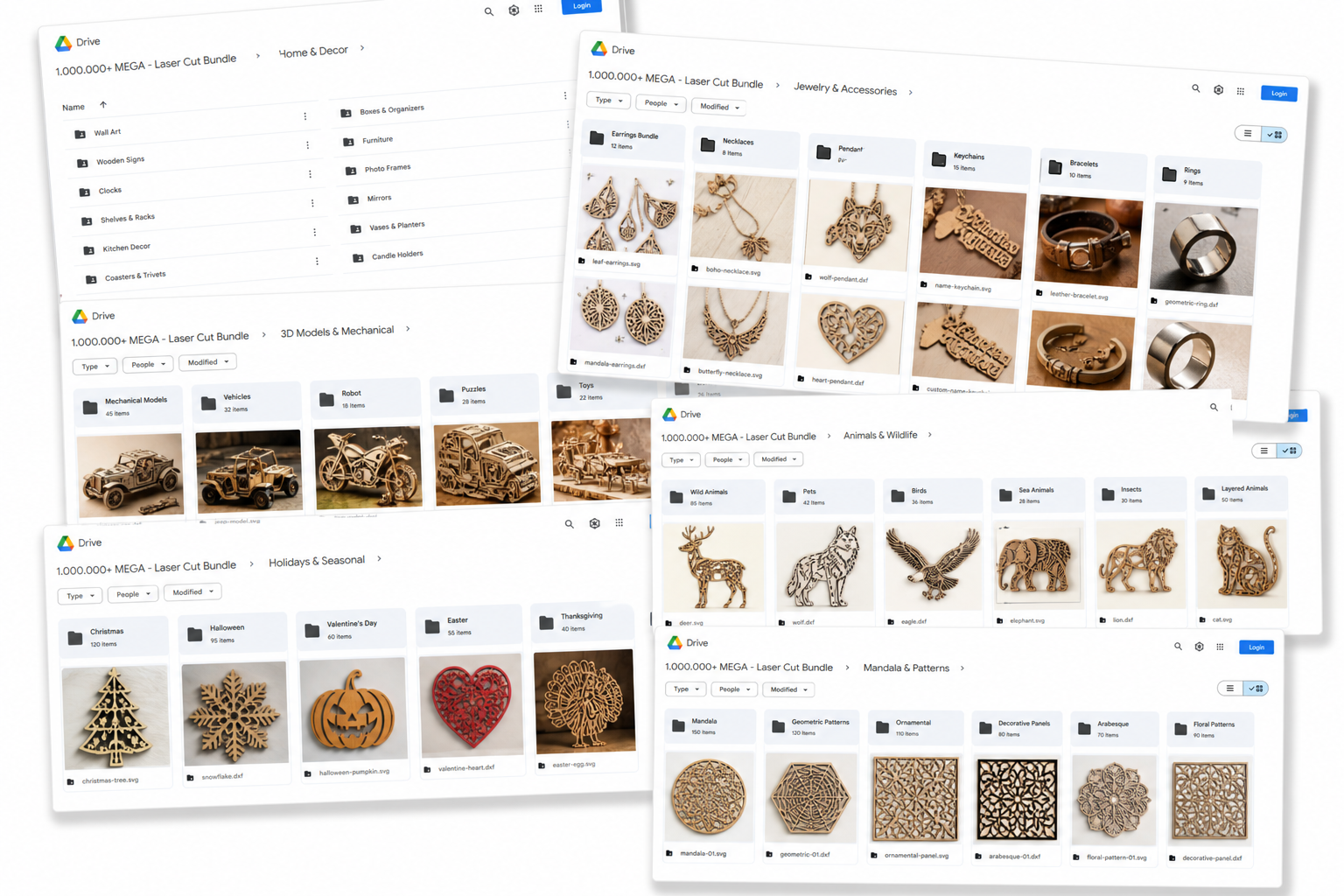Open the wolf-pendant.dxf thumbnail
Viewport: 1344px width, 896px height.
click(858, 226)
